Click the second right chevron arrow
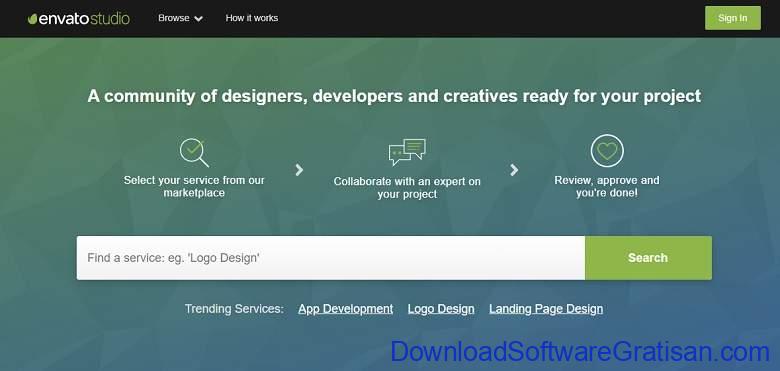Screen dimensions: 780x371 tap(514, 170)
